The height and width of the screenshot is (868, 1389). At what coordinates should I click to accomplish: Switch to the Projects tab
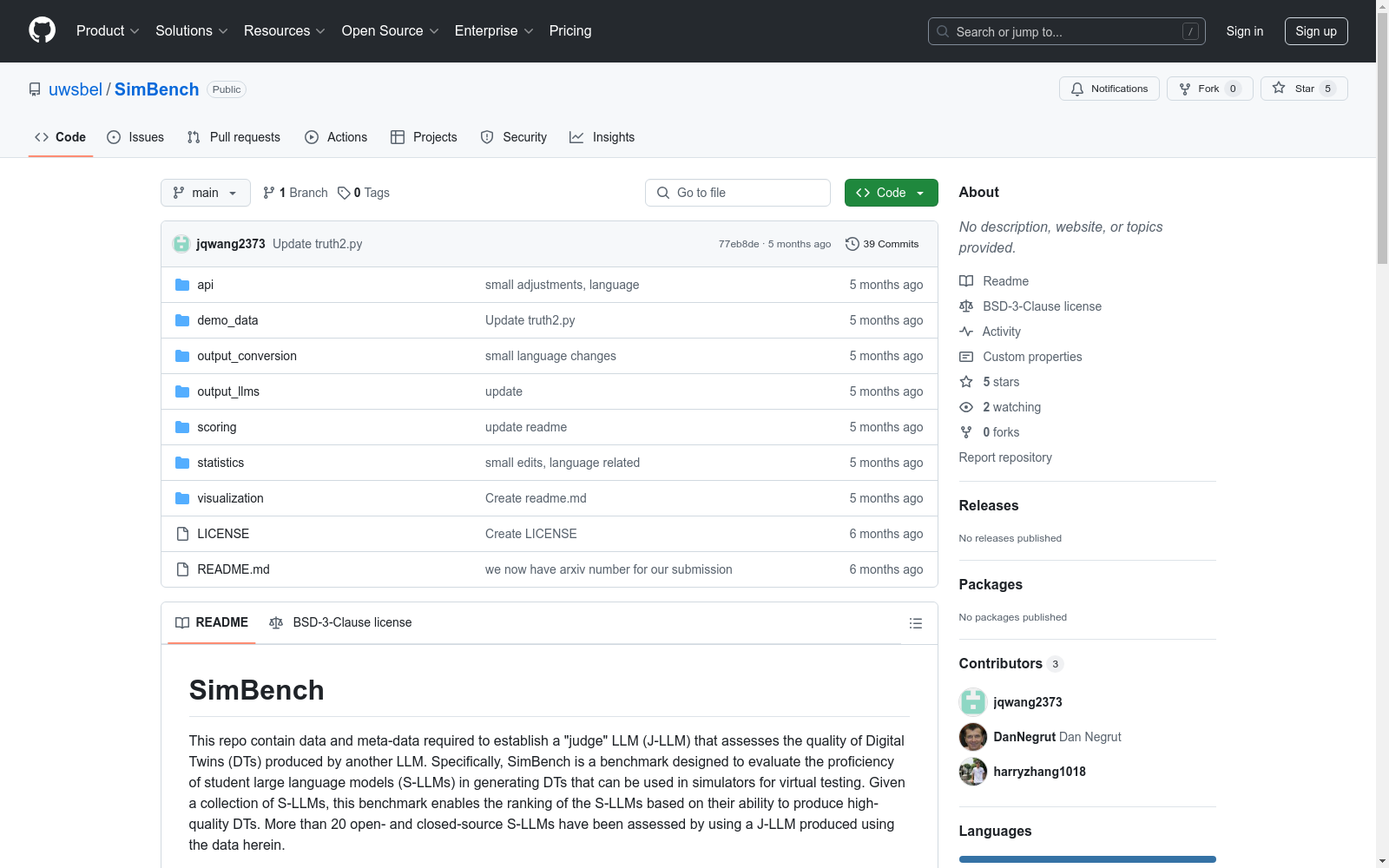click(424, 137)
